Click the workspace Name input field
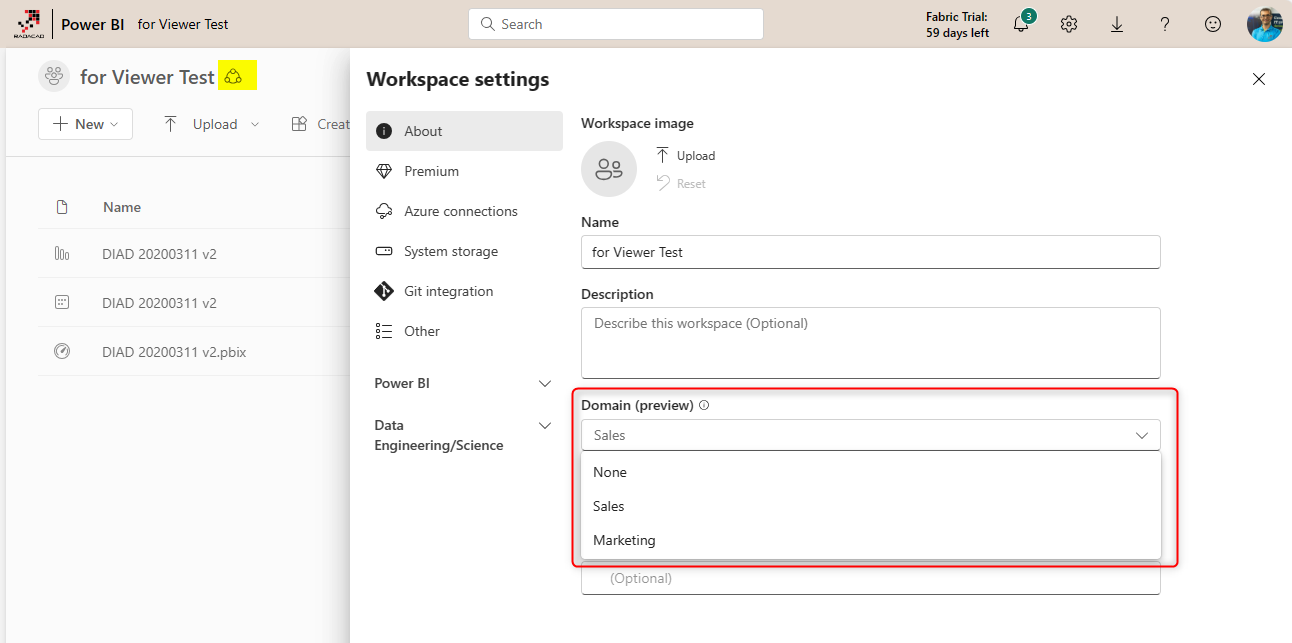The height and width of the screenshot is (643, 1292). [870, 252]
